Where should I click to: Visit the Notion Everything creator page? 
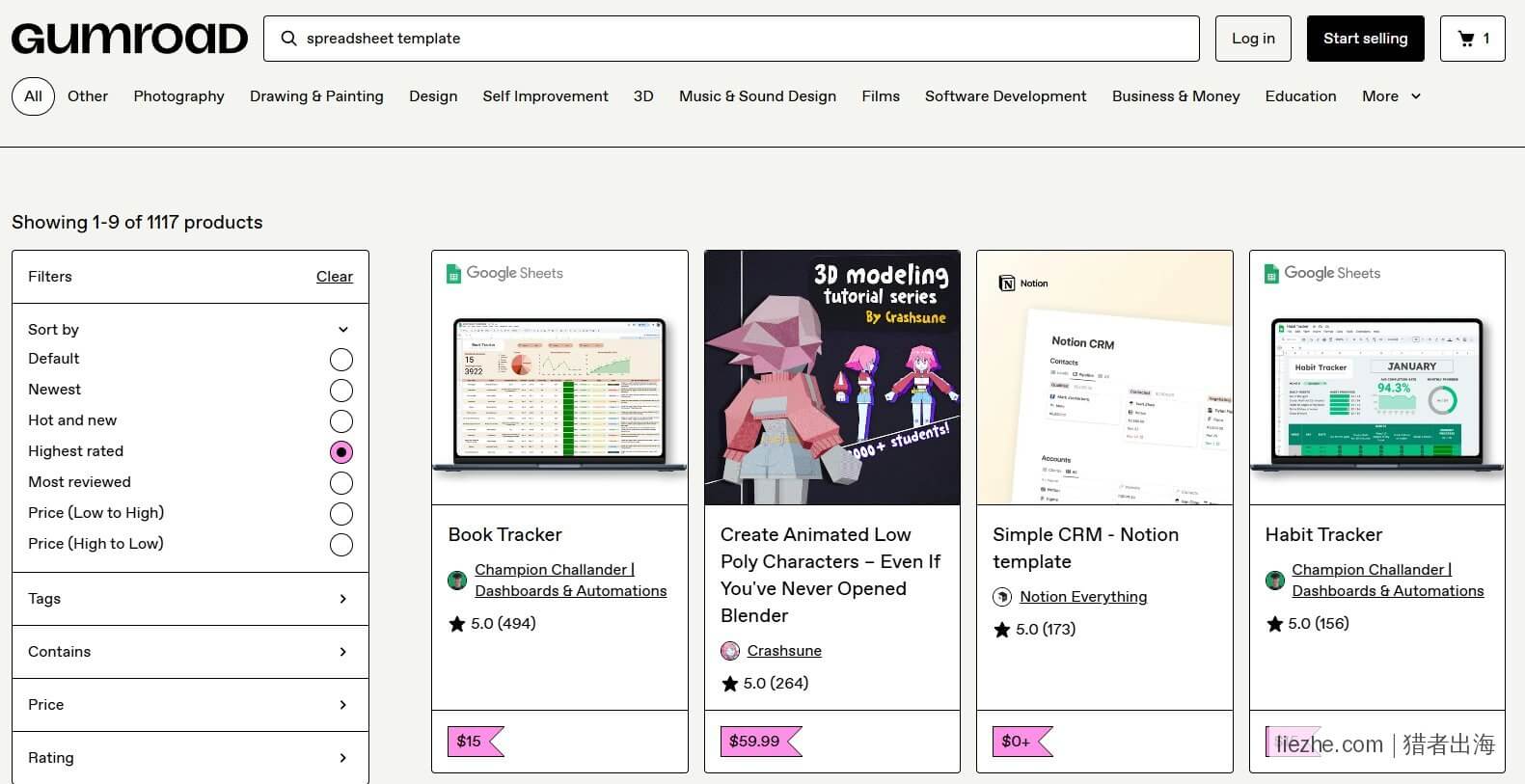(1083, 597)
